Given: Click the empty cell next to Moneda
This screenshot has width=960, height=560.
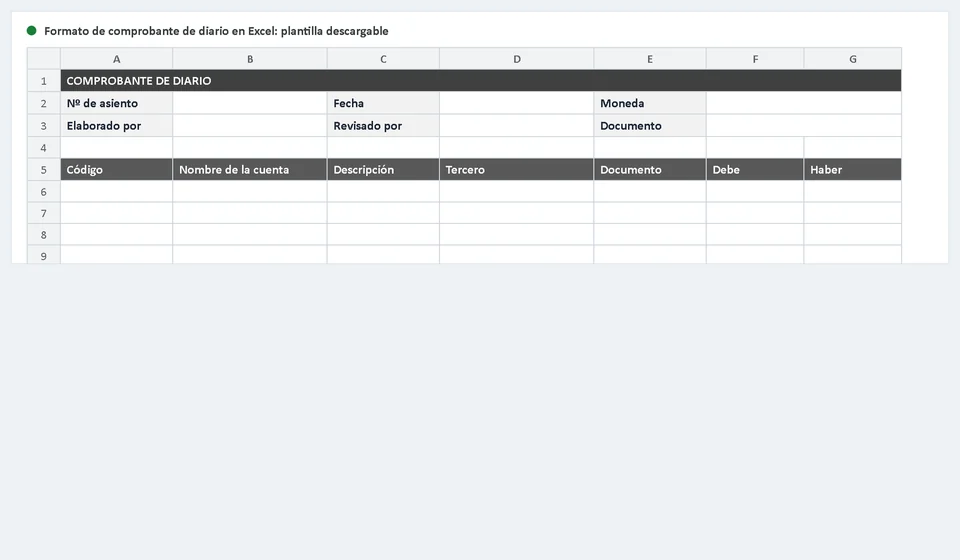Looking at the screenshot, I should point(804,103).
